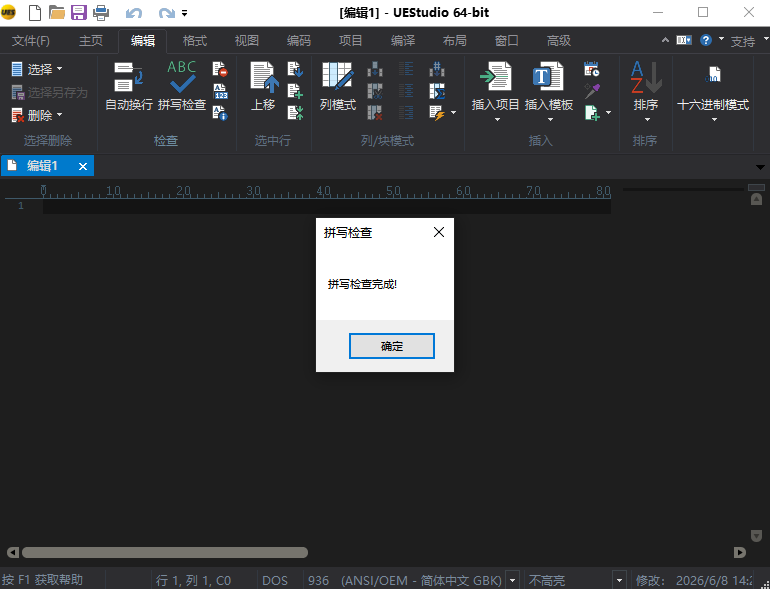Click the ribbon mode icon beside help

pos(684,40)
